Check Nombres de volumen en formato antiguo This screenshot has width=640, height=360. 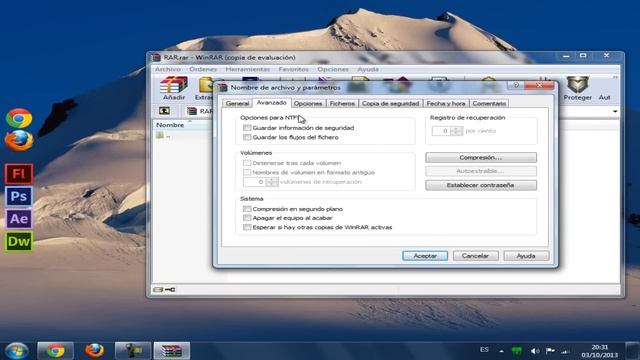coord(247,172)
